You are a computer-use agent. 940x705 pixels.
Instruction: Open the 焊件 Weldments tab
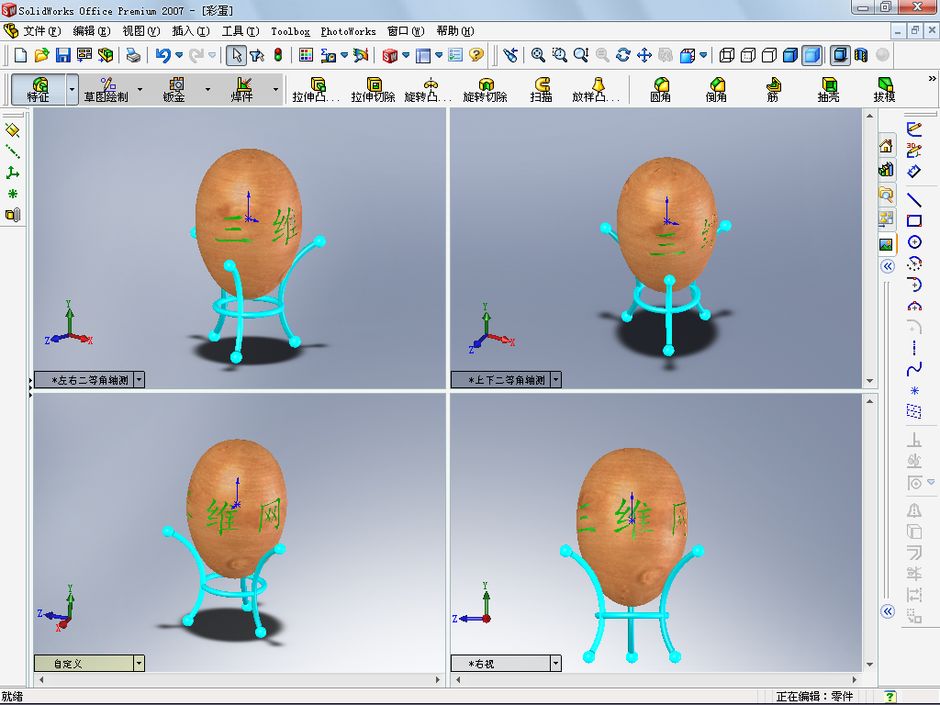[x=242, y=89]
